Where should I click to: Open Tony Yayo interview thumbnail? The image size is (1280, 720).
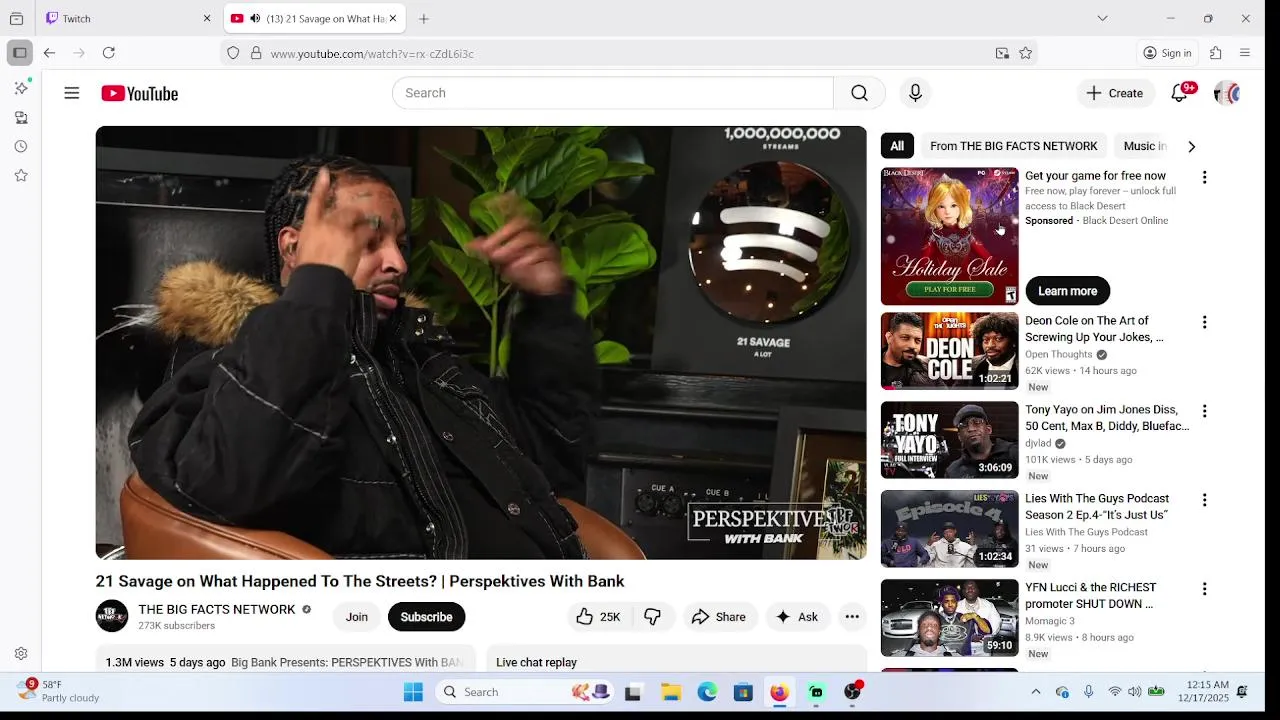949,440
